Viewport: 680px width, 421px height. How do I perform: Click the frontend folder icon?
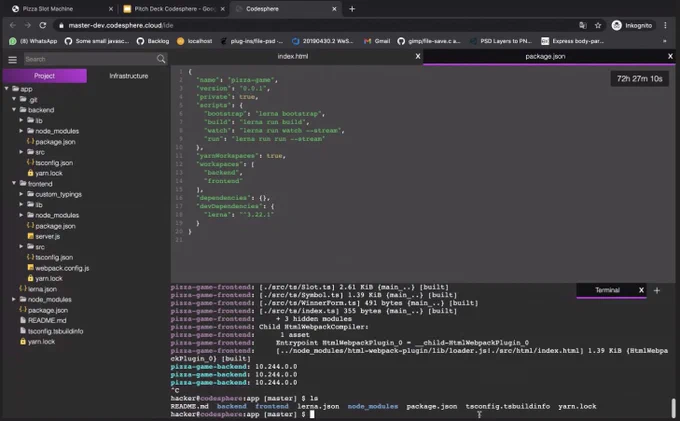pos(23,183)
